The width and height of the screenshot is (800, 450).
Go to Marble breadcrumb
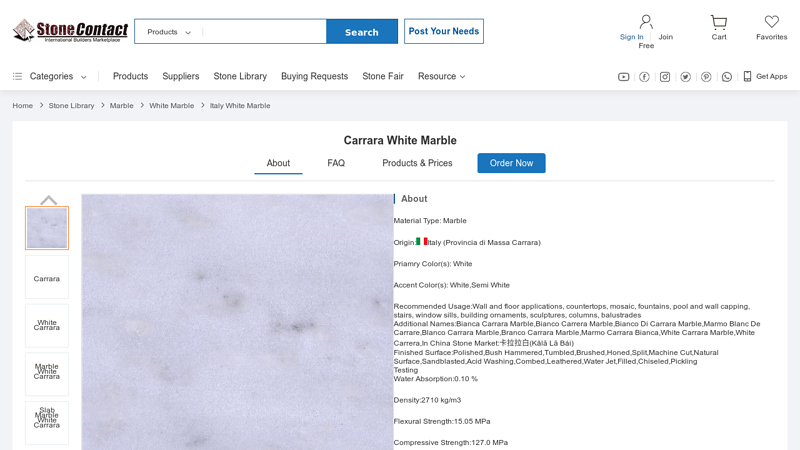point(121,106)
